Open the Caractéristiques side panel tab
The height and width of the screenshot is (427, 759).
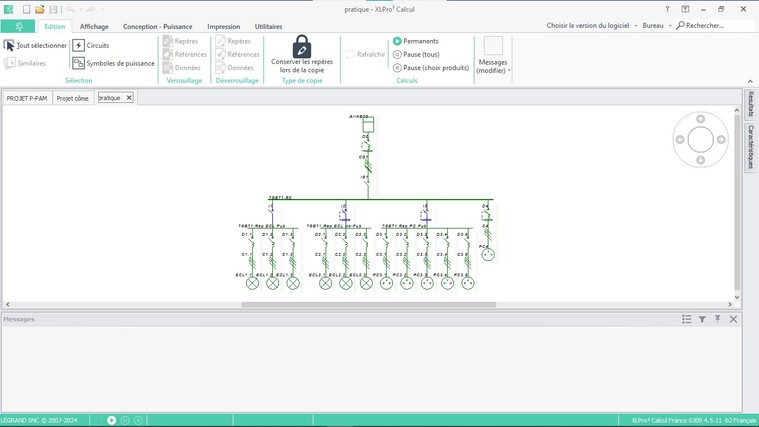[x=750, y=147]
